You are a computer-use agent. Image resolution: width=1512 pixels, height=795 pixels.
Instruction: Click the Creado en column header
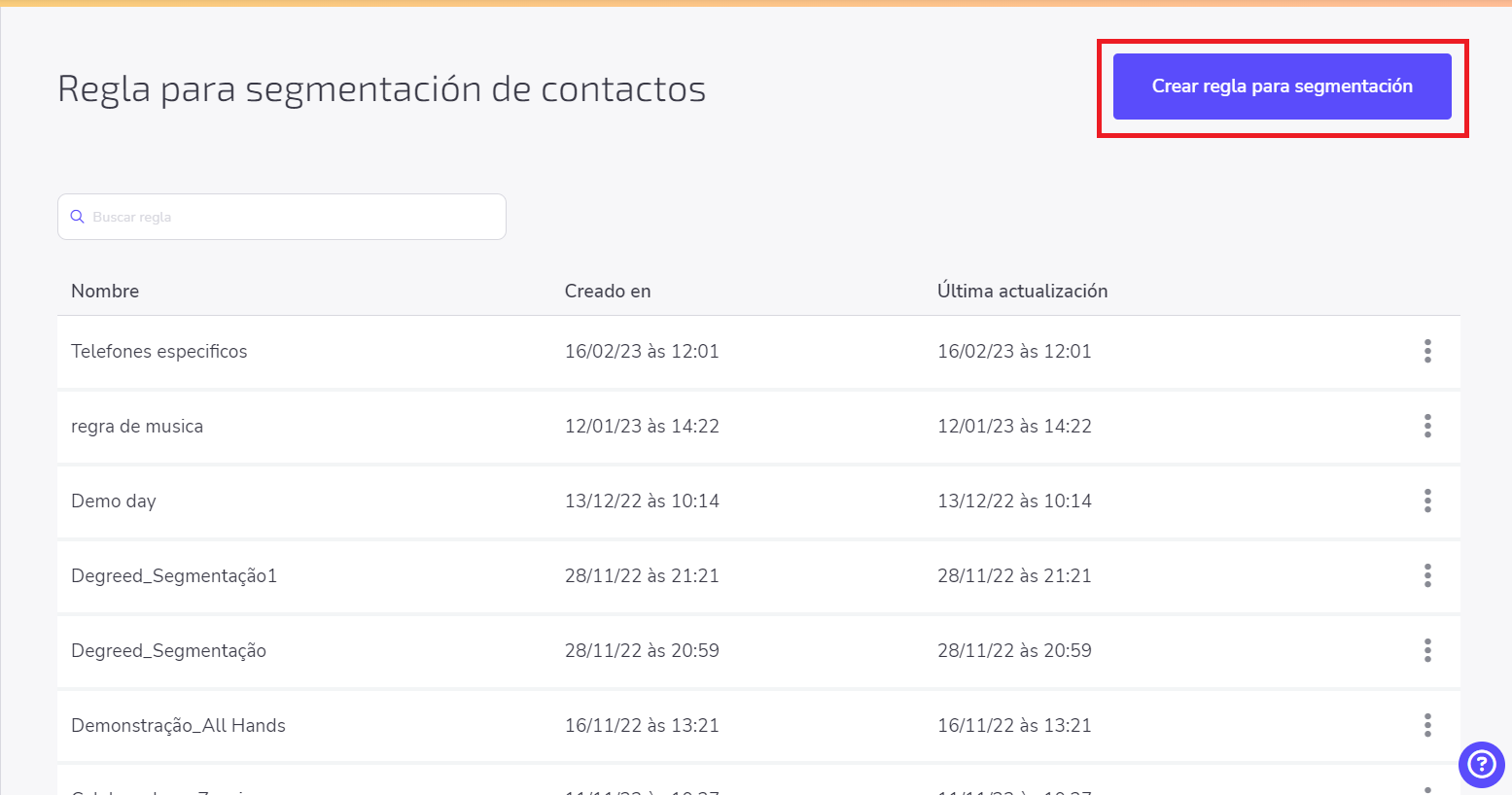coord(607,291)
